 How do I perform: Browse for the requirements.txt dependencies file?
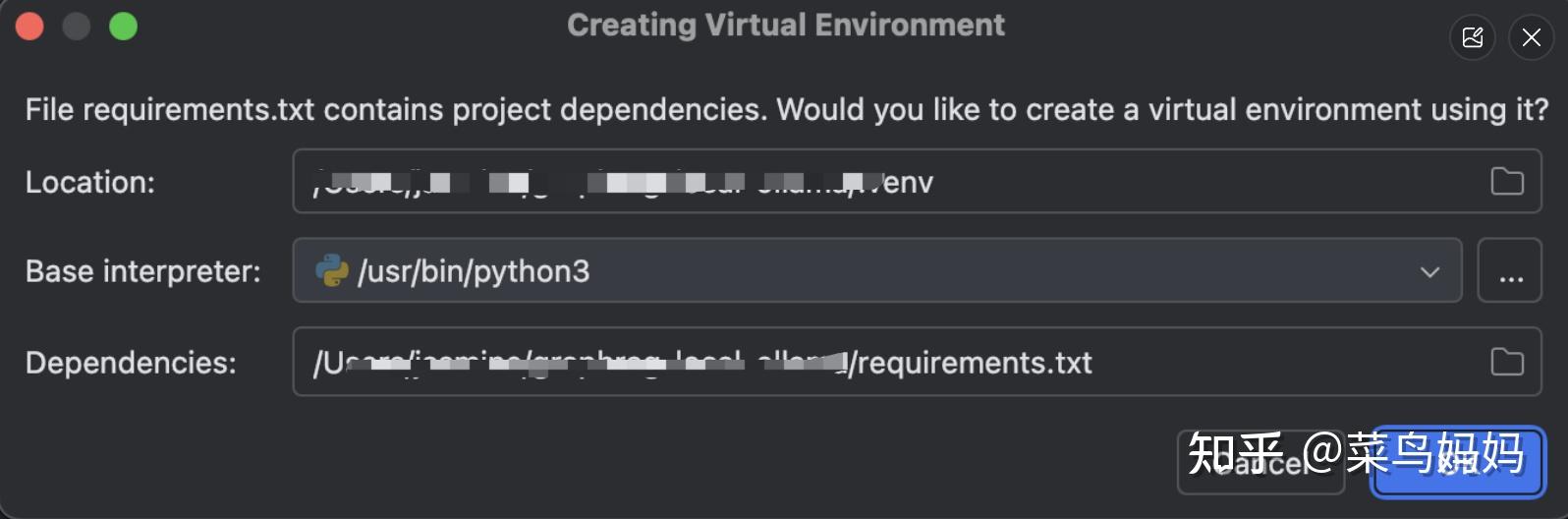pos(1506,362)
